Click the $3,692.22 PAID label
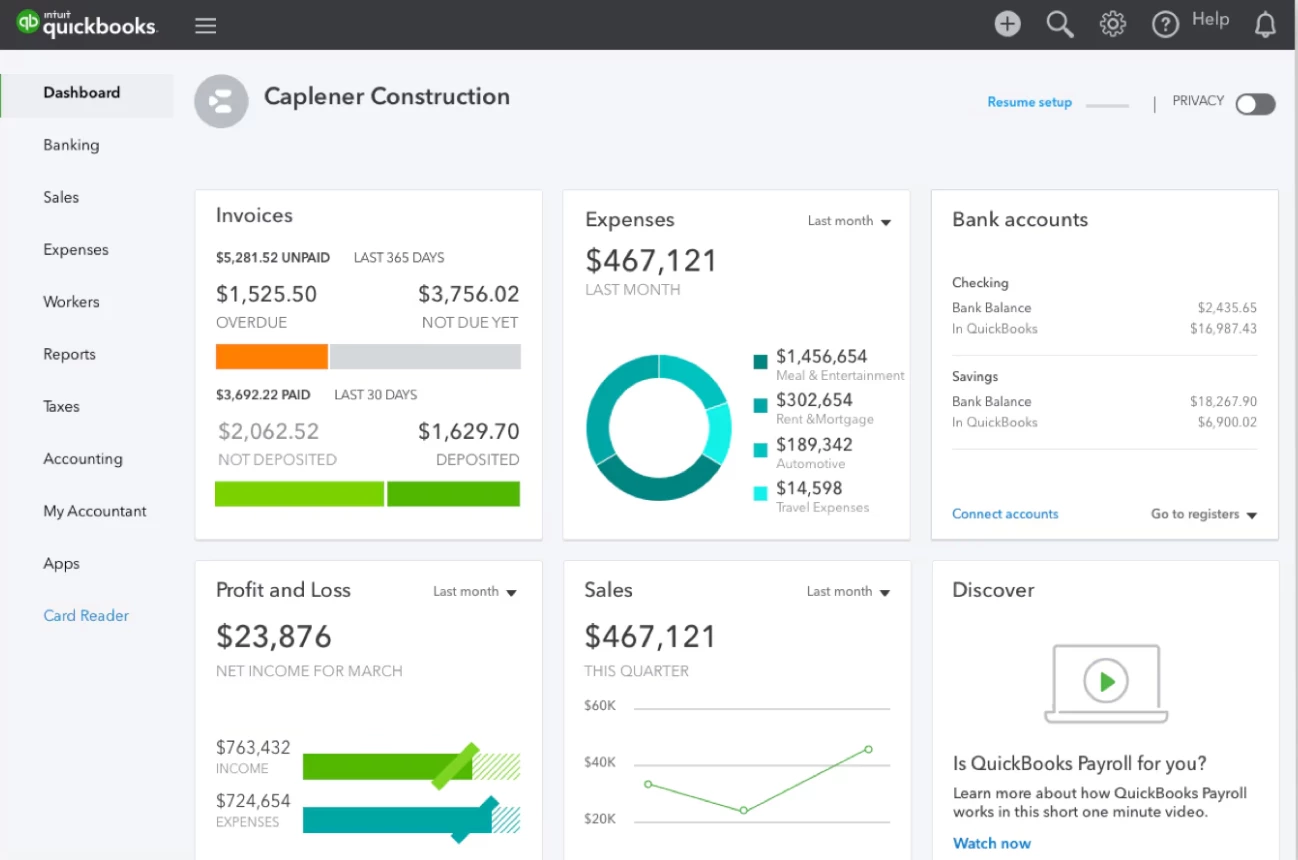Screen dimensions: 1298x860 click(x=263, y=395)
